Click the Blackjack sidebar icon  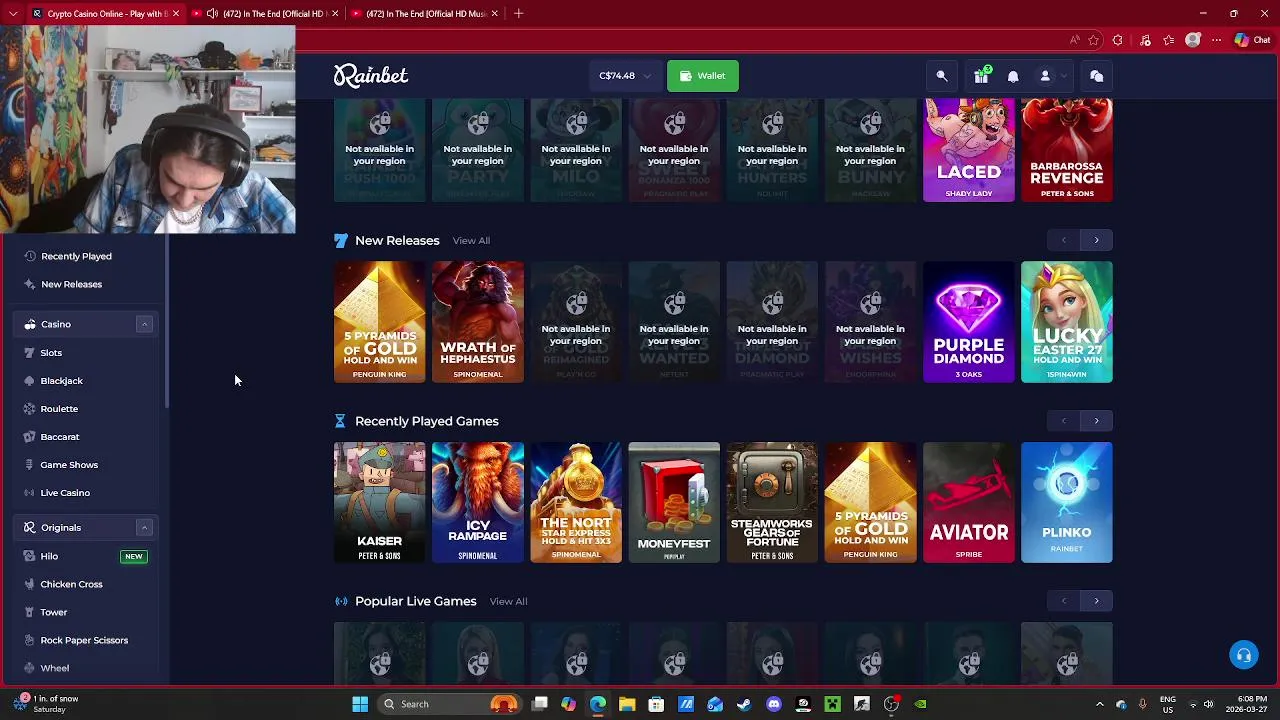point(30,380)
